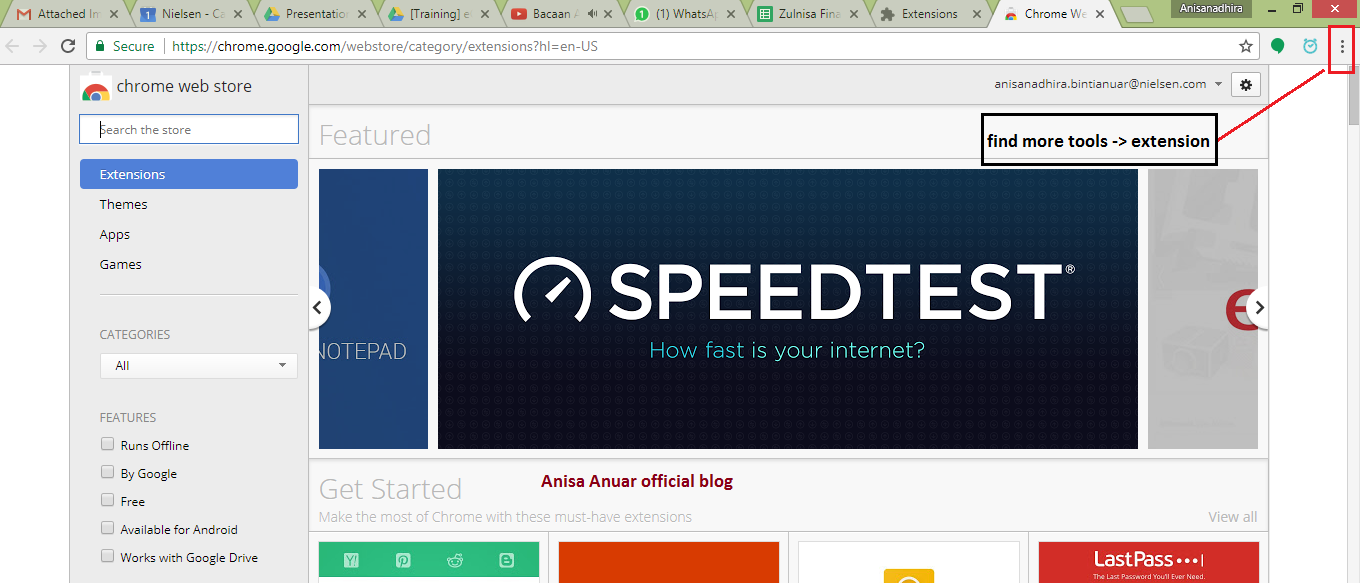Click the anisanadhira.bintianuar@nielsen.com email
This screenshot has width=1360, height=583.
(x=1100, y=84)
